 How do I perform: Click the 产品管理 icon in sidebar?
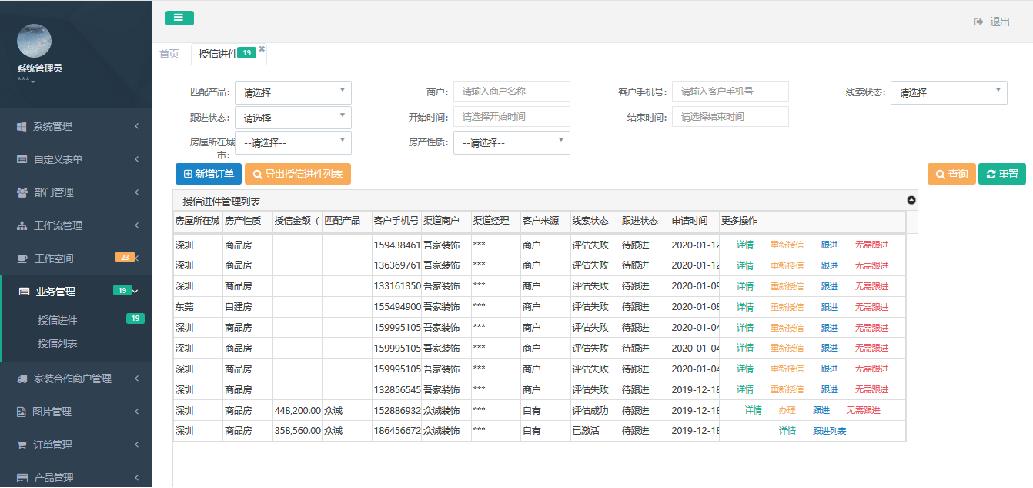(21, 477)
